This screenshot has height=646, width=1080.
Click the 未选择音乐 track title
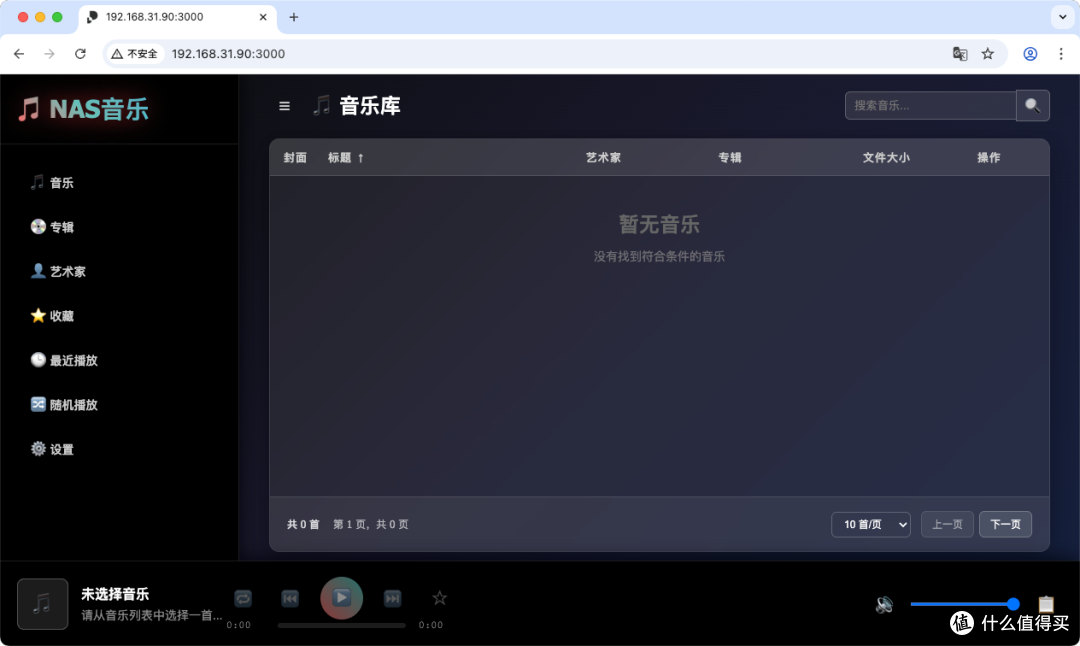(x=115, y=594)
